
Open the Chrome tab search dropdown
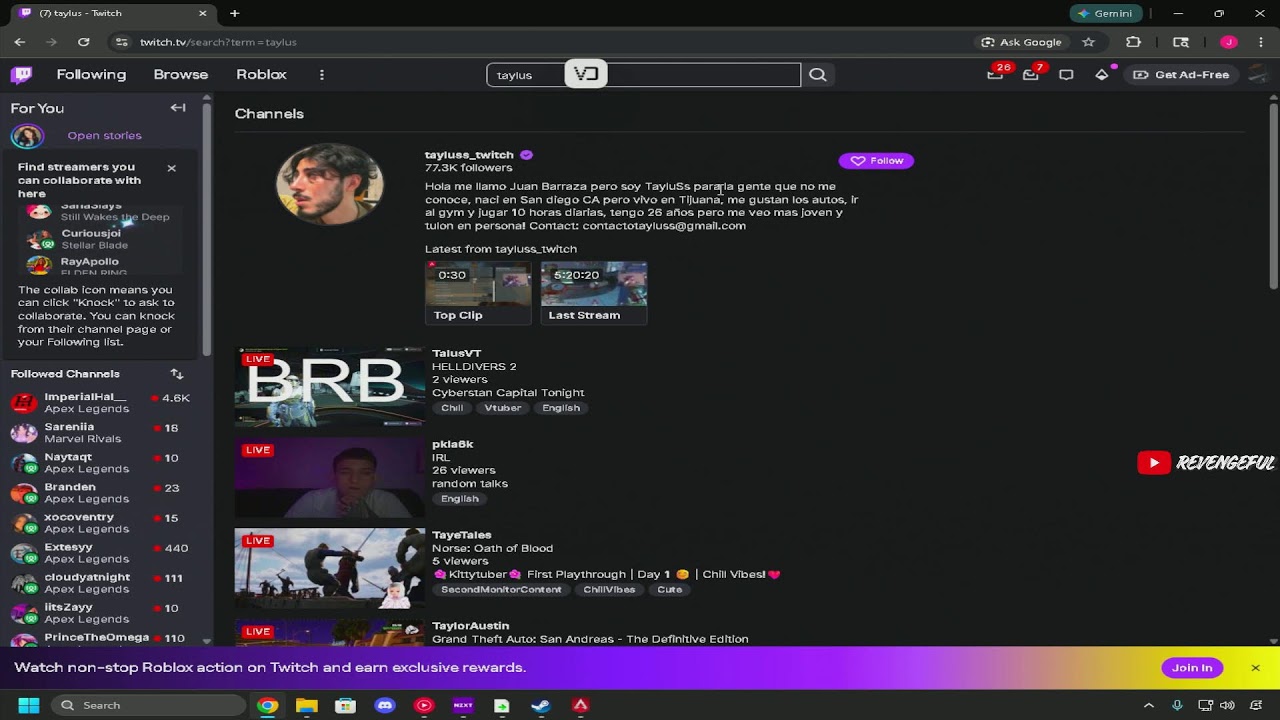tap(20, 13)
